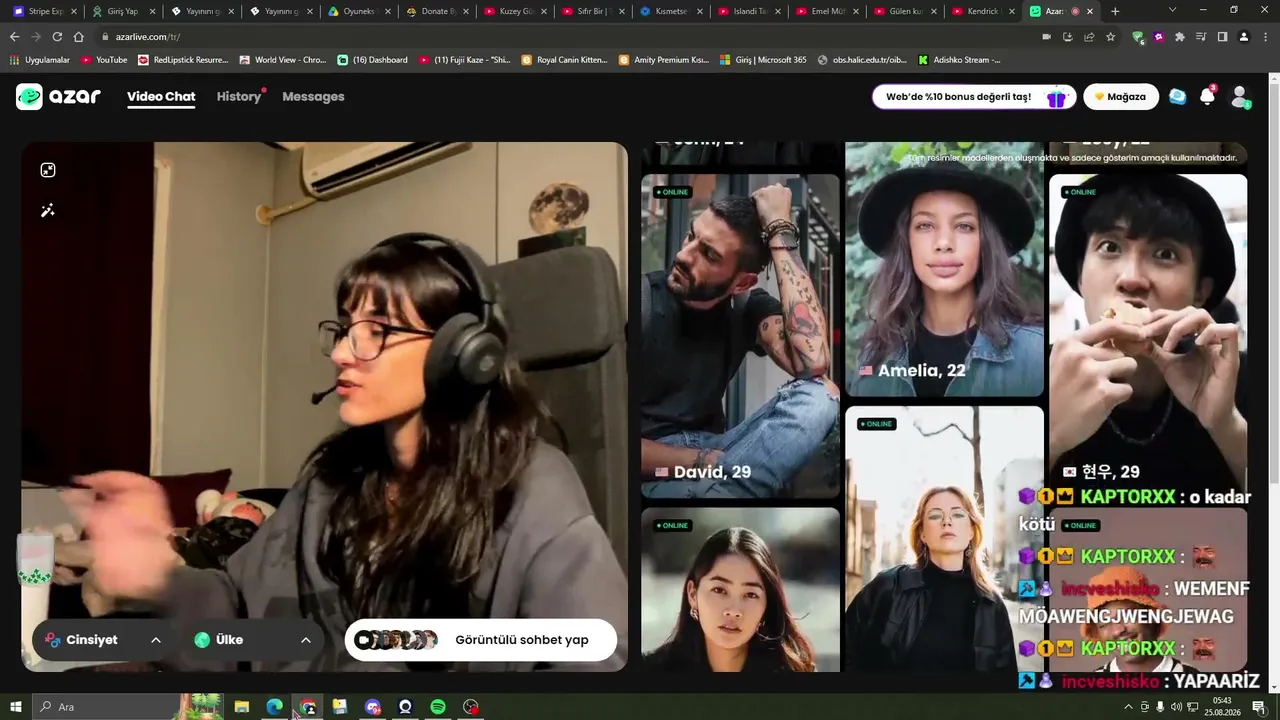Go back in browser history
The width and height of the screenshot is (1280, 720).
[x=14, y=37]
